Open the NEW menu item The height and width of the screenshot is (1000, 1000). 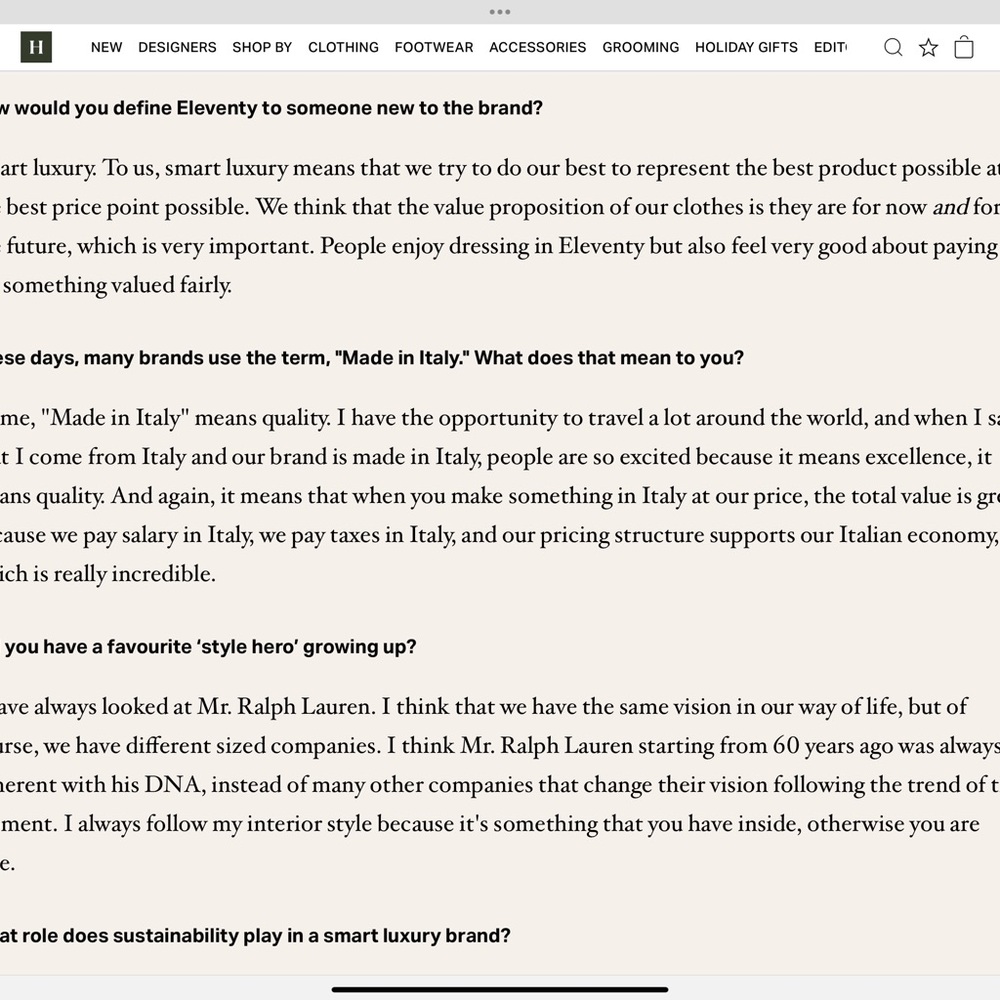click(107, 47)
